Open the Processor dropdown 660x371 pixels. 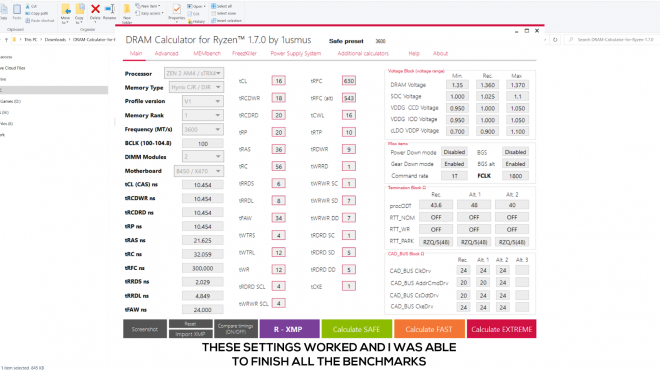(x=194, y=73)
